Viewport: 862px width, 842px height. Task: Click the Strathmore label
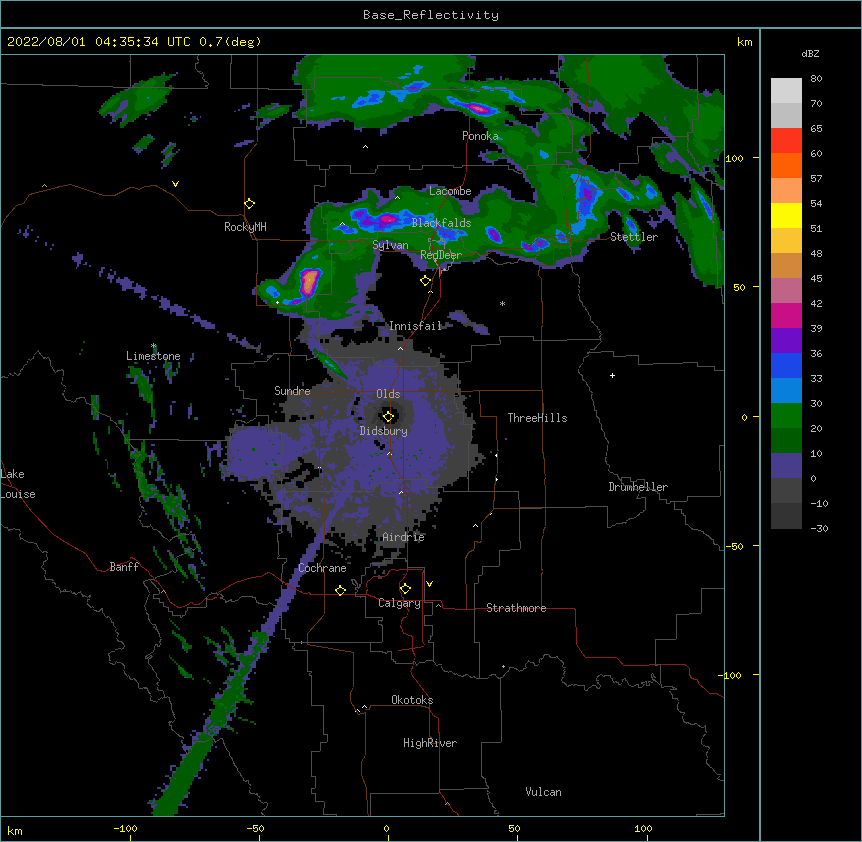pos(516,608)
